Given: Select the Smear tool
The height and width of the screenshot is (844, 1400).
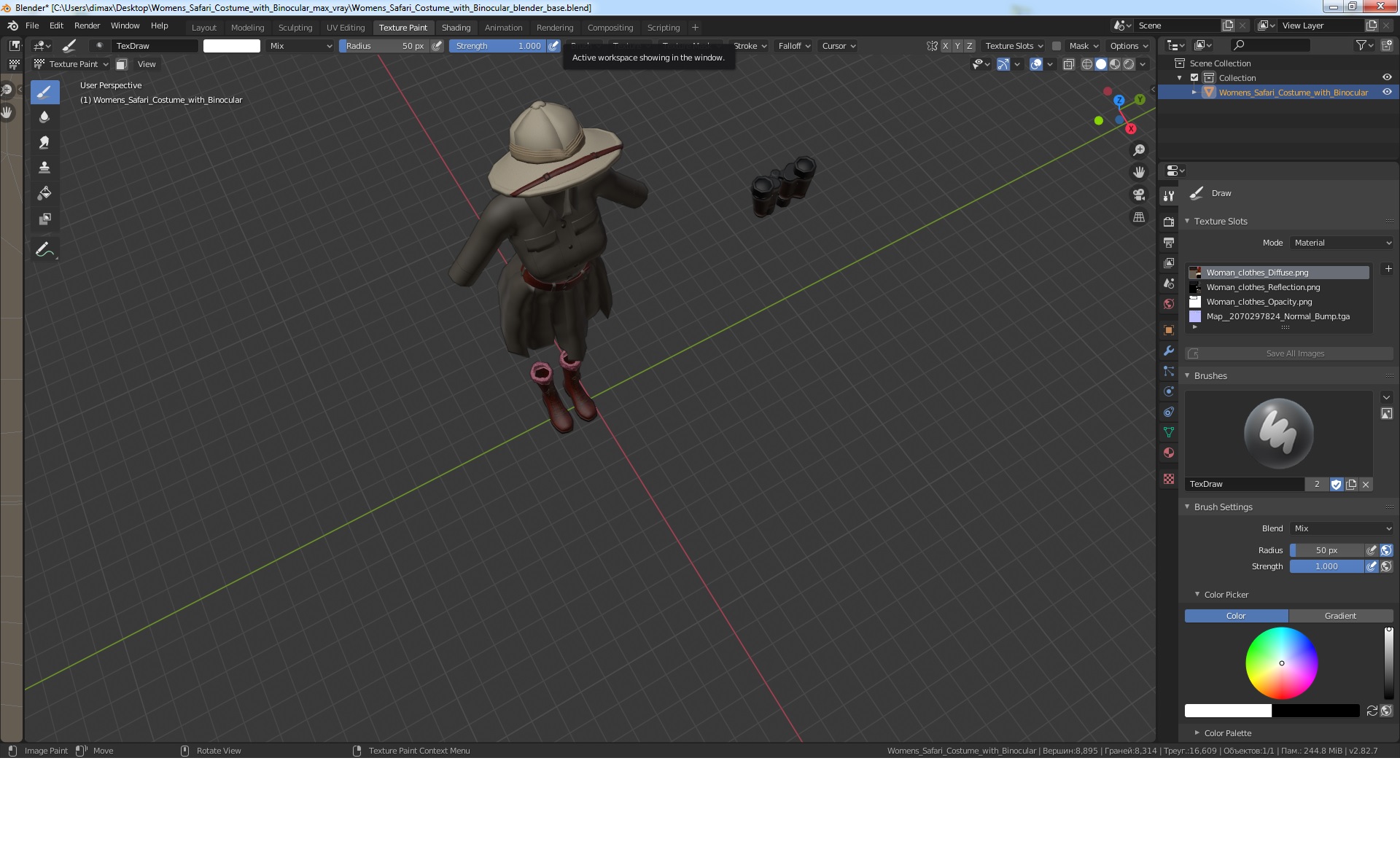Looking at the screenshot, I should pos(44,142).
